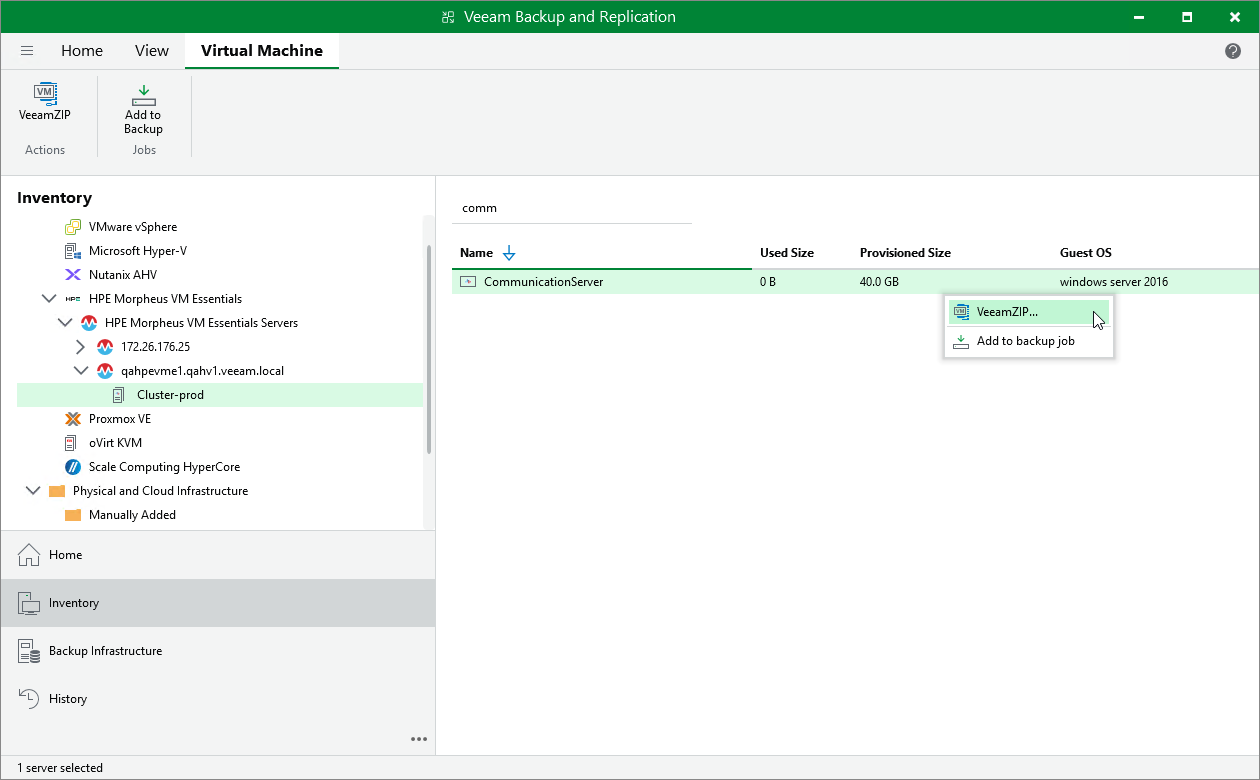Click the Scale Computing HyperCore icon
The width and height of the screenshot is (1260, 780).
pyautogui.click(x=72, y=466)
